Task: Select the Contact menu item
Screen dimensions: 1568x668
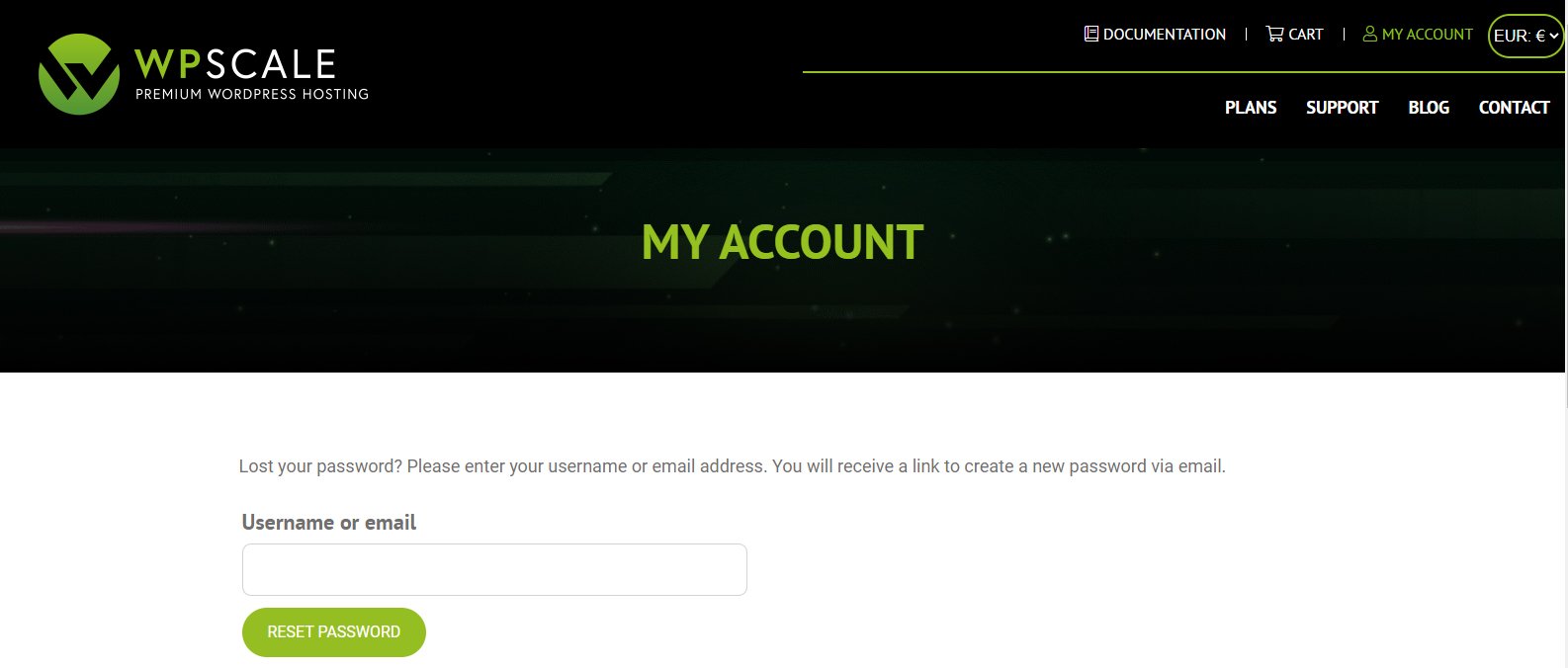Action: pyautogui.click(x=1514, y=108)
